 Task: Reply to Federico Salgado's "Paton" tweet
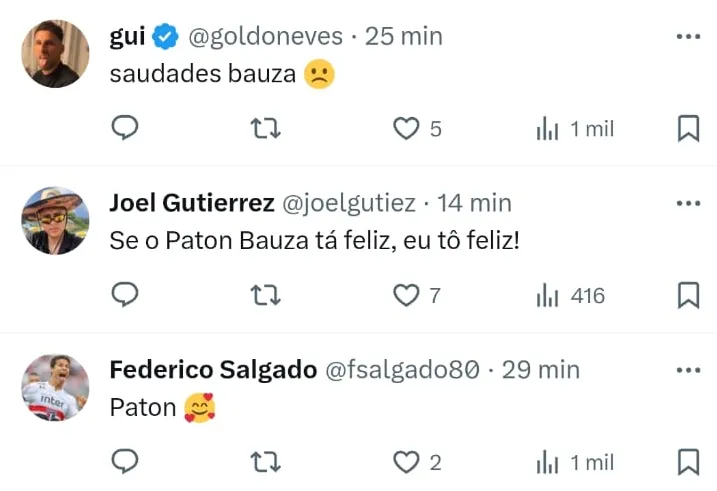[x=124, y=461]
